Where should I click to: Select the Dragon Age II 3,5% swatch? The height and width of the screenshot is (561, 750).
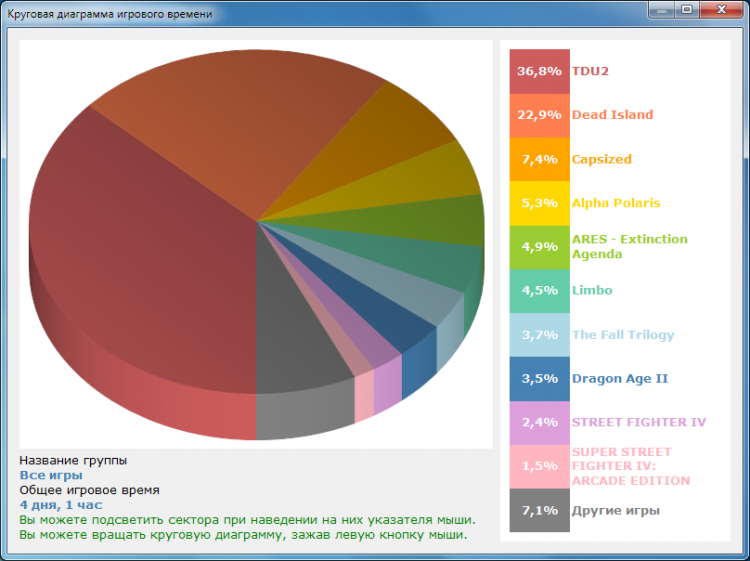tap(540, 379)
